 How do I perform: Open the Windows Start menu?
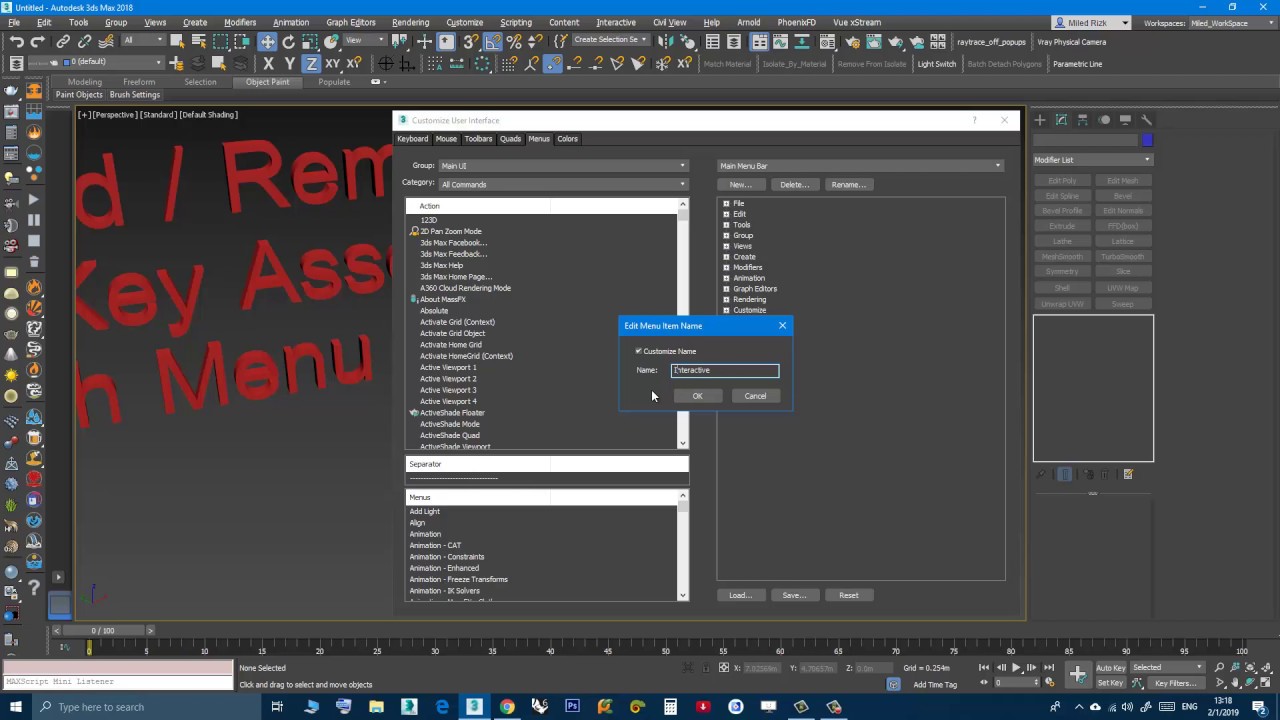(16, 707)
